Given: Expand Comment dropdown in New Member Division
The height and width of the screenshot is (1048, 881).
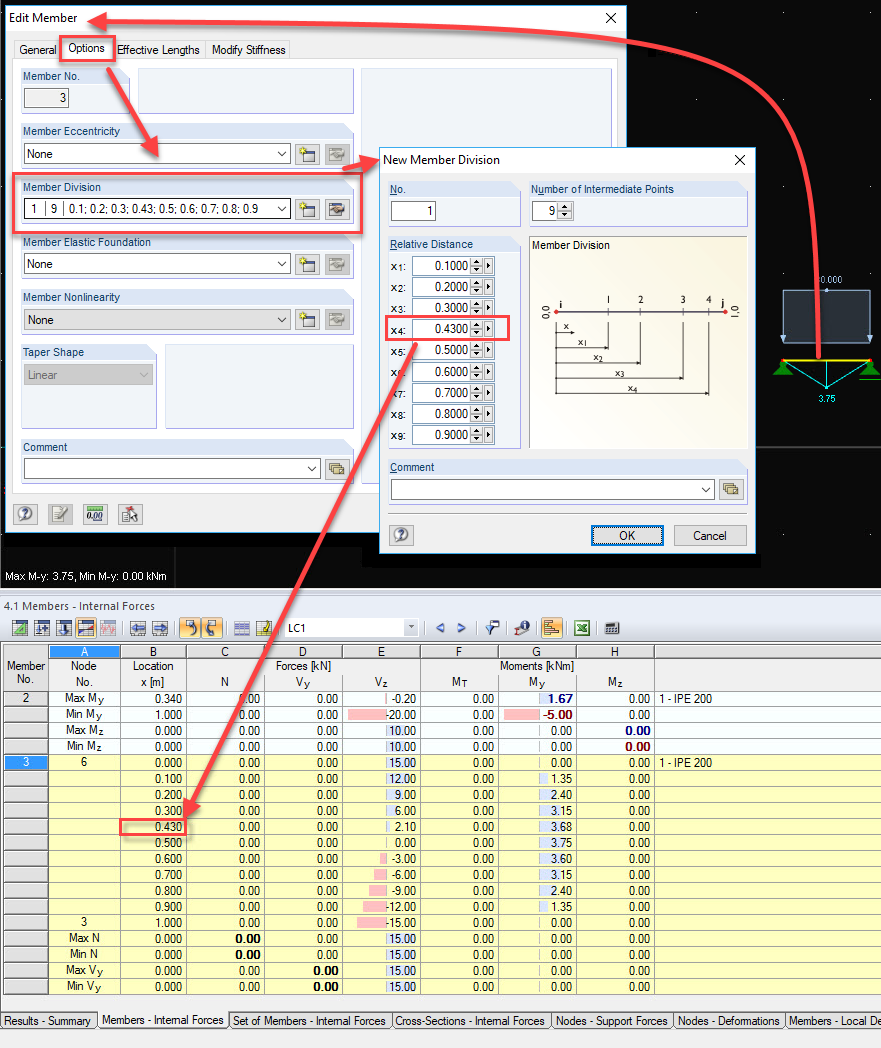Looking at the screenshot, I should [707, 489].
